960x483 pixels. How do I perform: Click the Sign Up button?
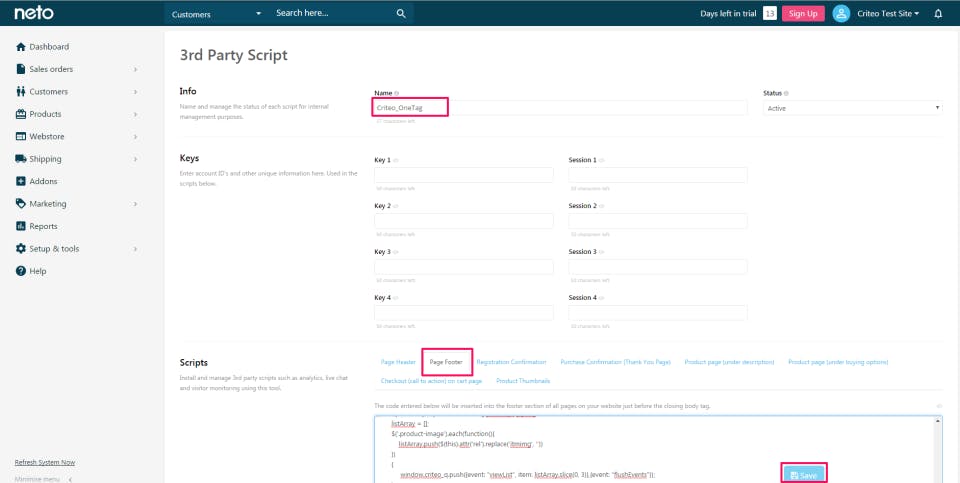[x=804, y=14]
